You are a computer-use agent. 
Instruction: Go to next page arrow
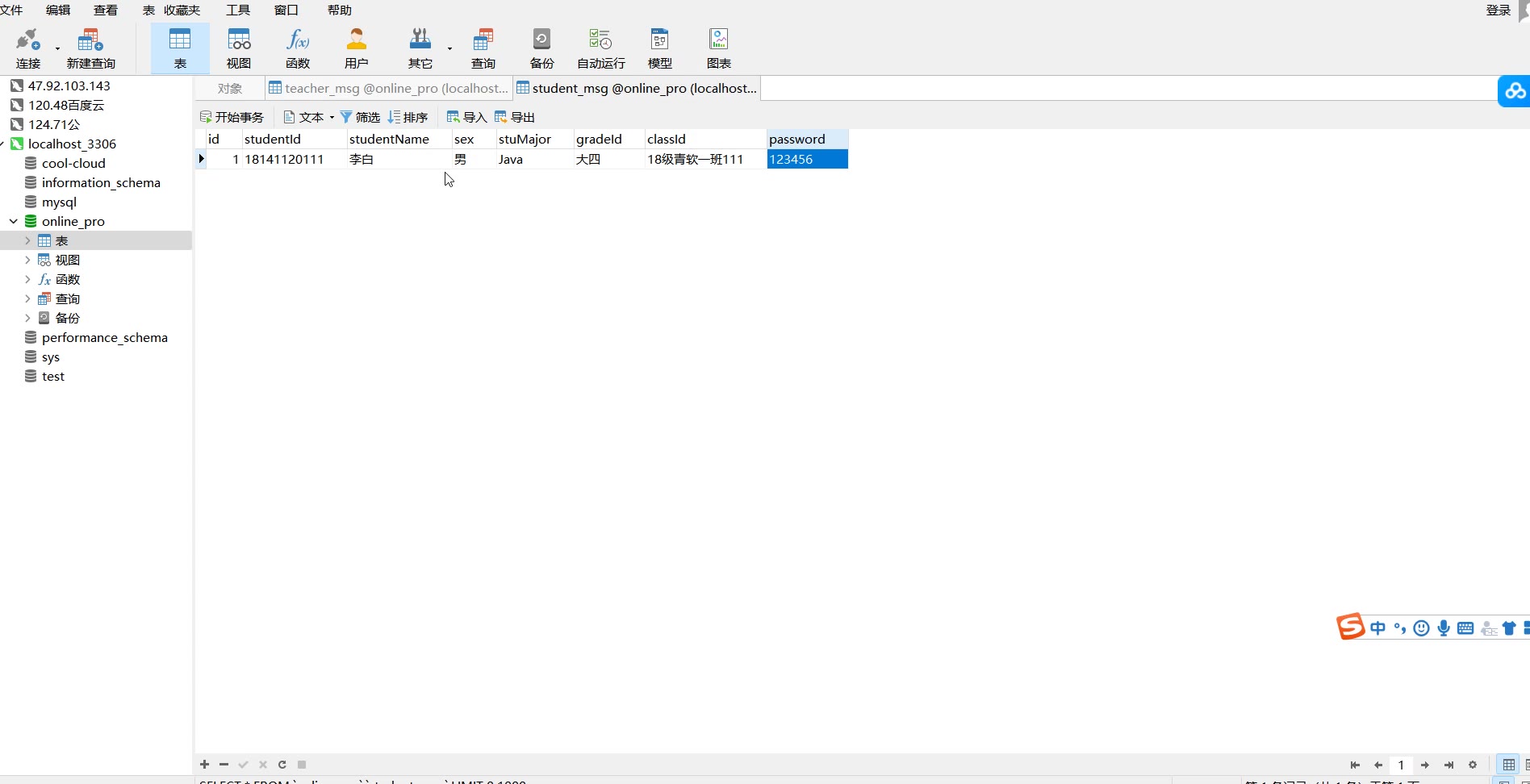[1425, 765]
